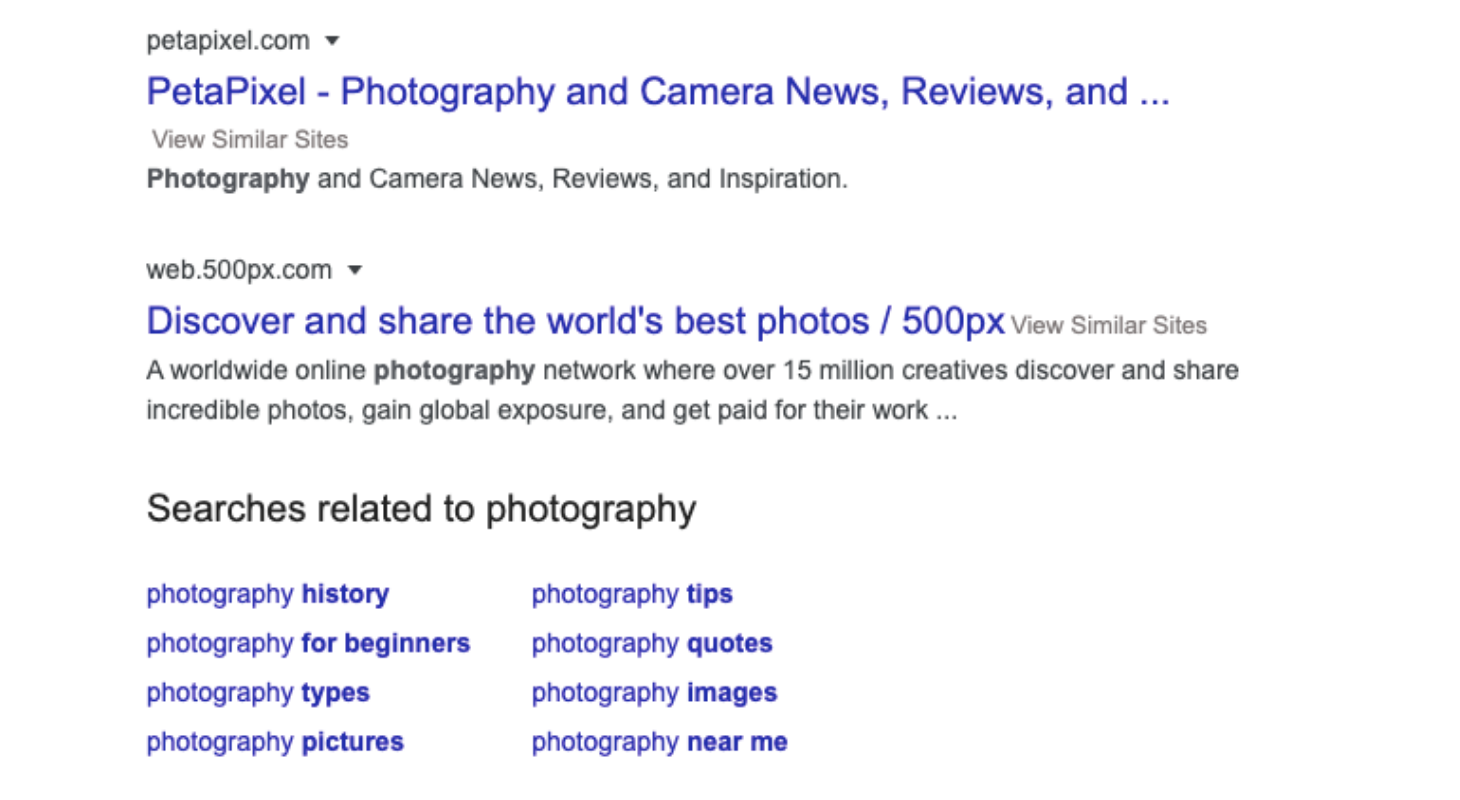
Task: Search related: photography history
Action: point(267,594)
